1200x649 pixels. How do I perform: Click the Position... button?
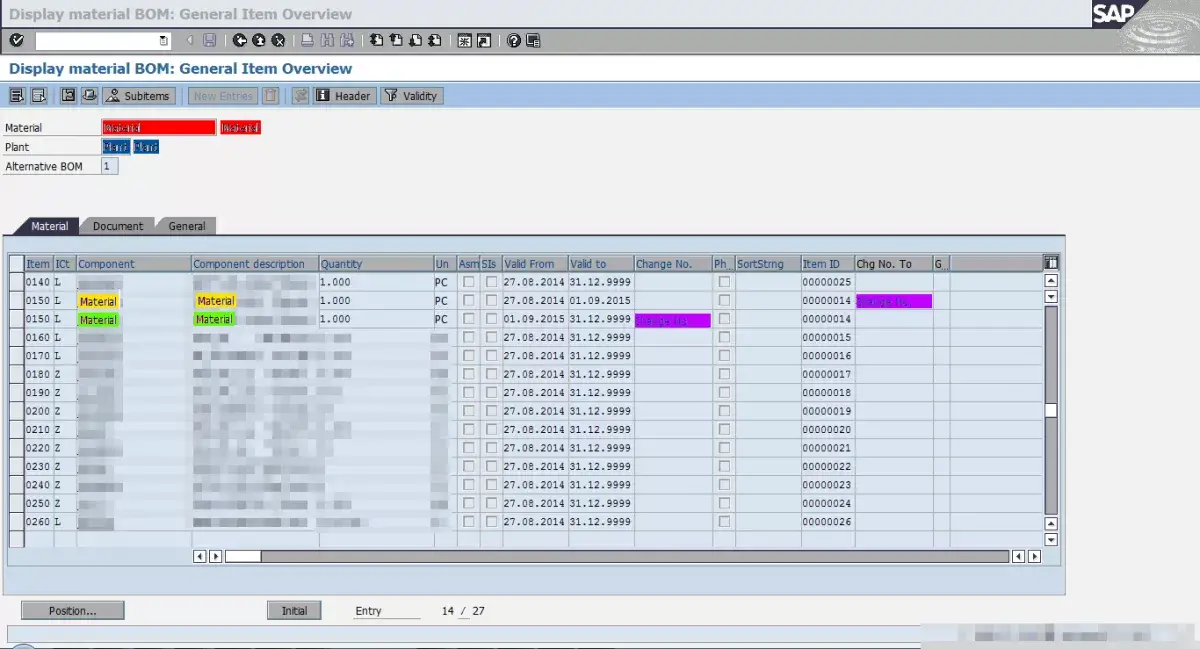tap(72, 610)
